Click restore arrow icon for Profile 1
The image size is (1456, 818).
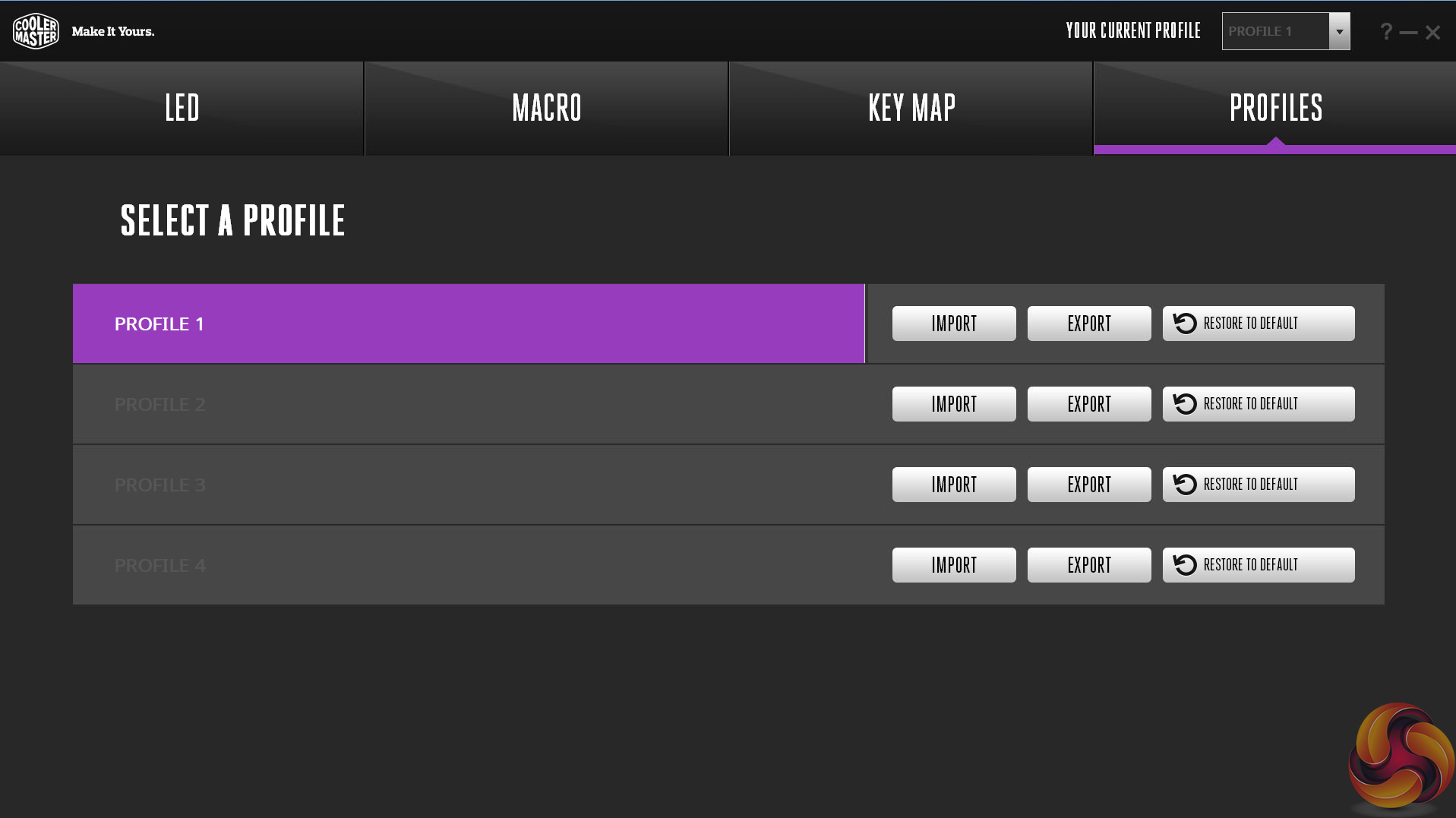(x=1185, y=324)
